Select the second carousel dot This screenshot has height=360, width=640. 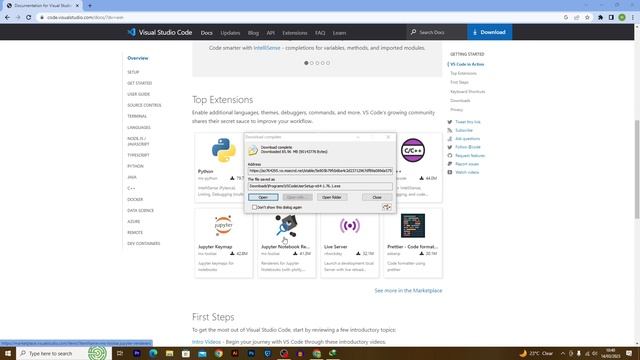click(312, 63)
